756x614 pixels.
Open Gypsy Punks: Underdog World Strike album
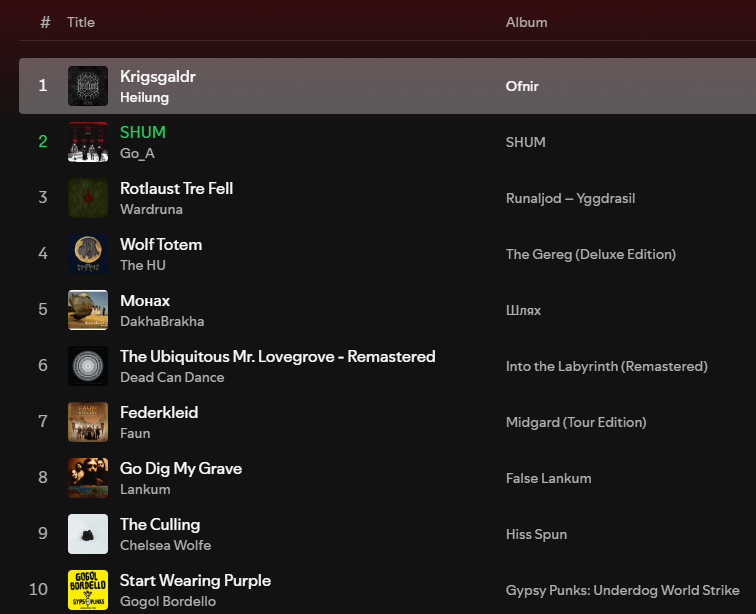(x=622, y=590)
